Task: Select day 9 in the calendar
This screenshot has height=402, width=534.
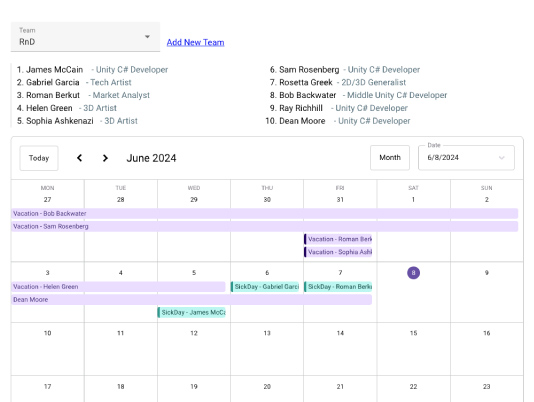Action: point(487,273)
